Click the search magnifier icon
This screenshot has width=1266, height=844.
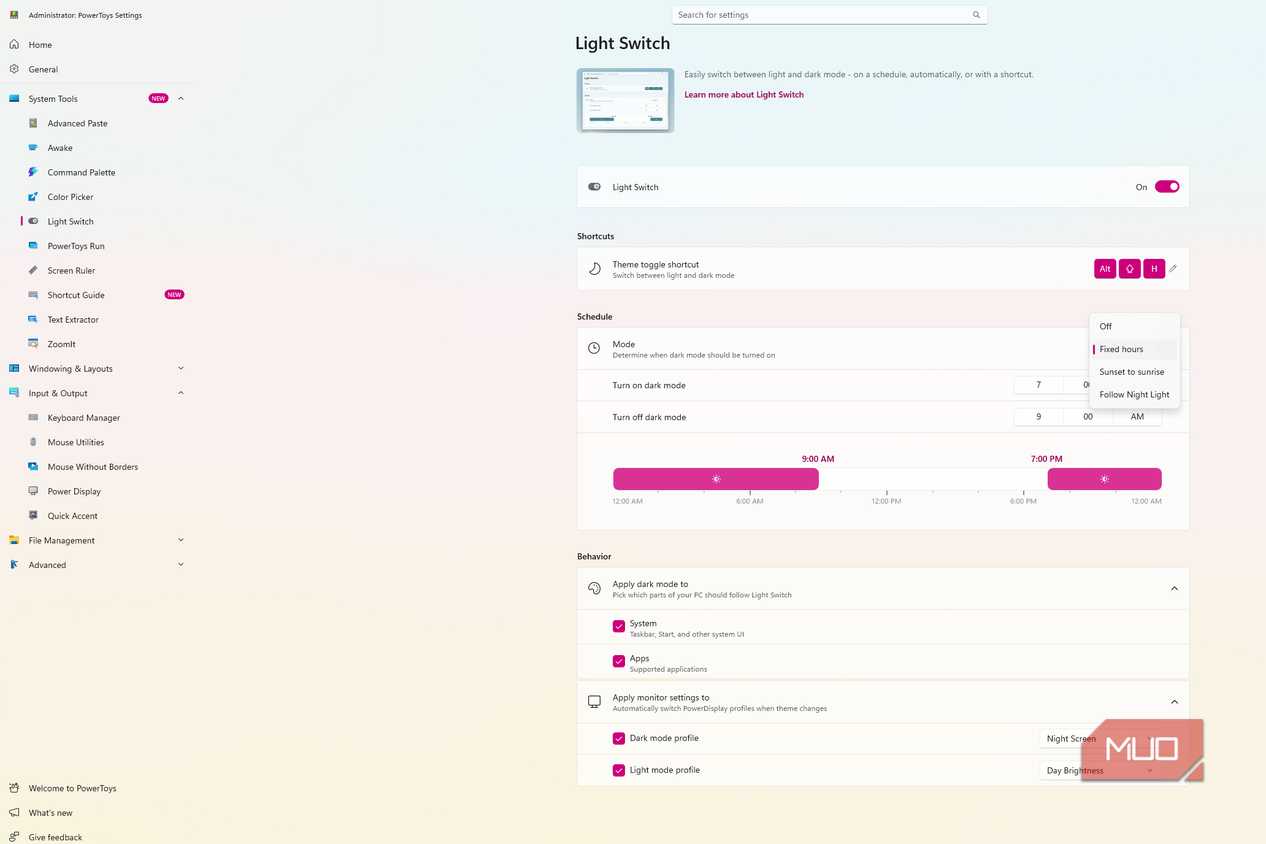coord(976,15)
